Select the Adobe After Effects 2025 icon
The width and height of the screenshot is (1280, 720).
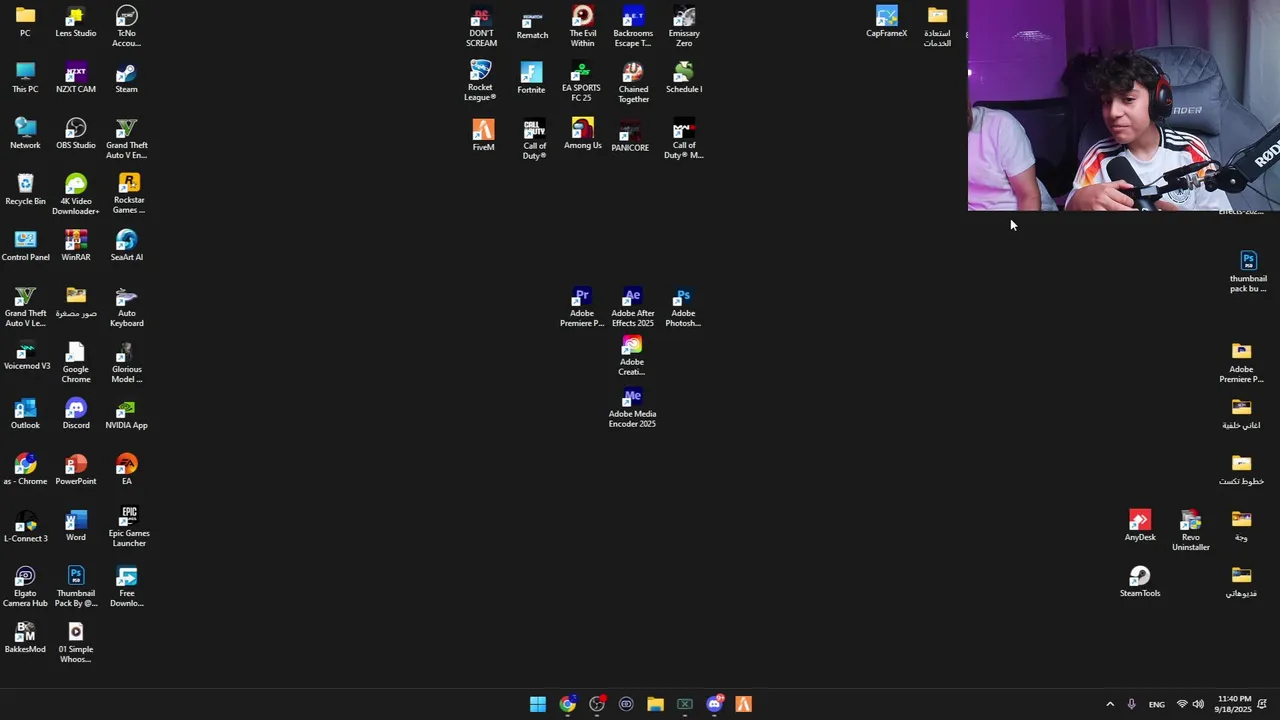(632, 307)
